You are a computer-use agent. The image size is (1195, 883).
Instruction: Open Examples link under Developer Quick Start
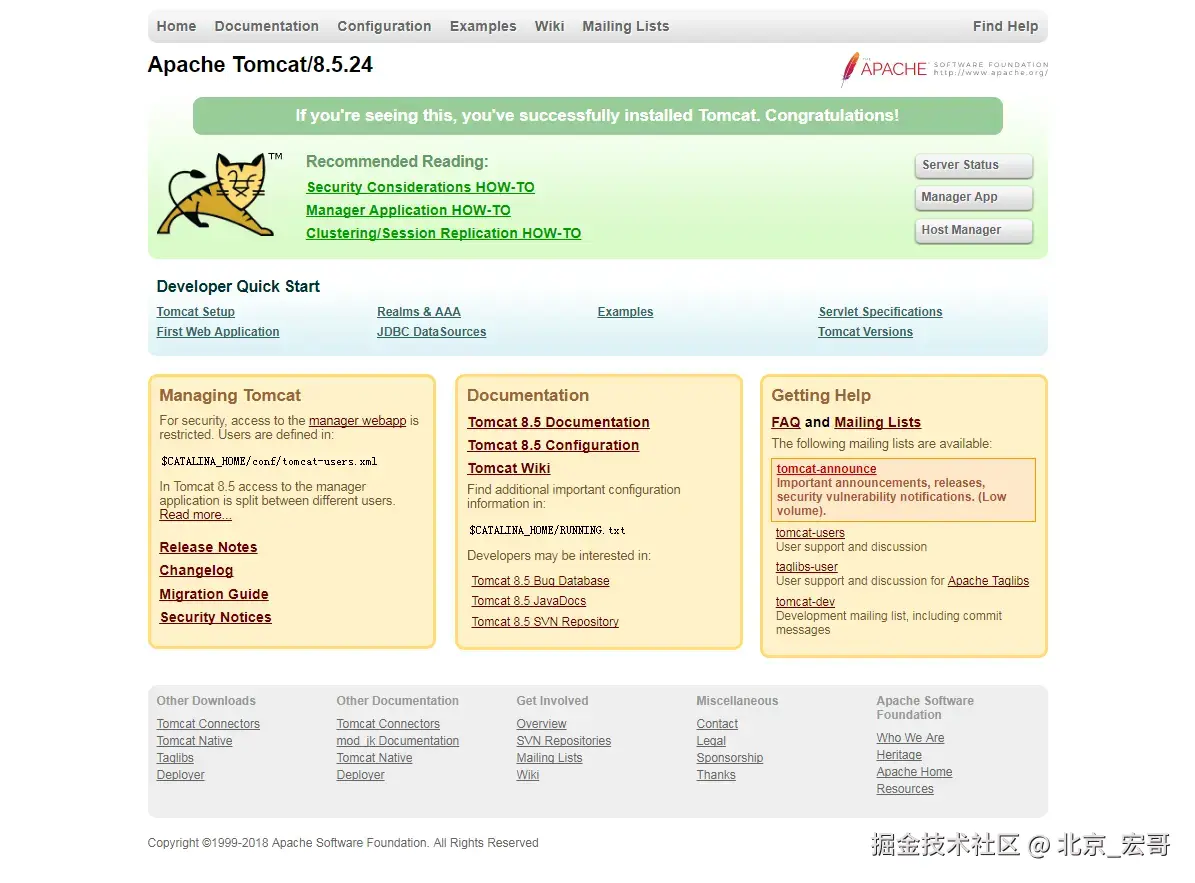(x=625, y=312)
